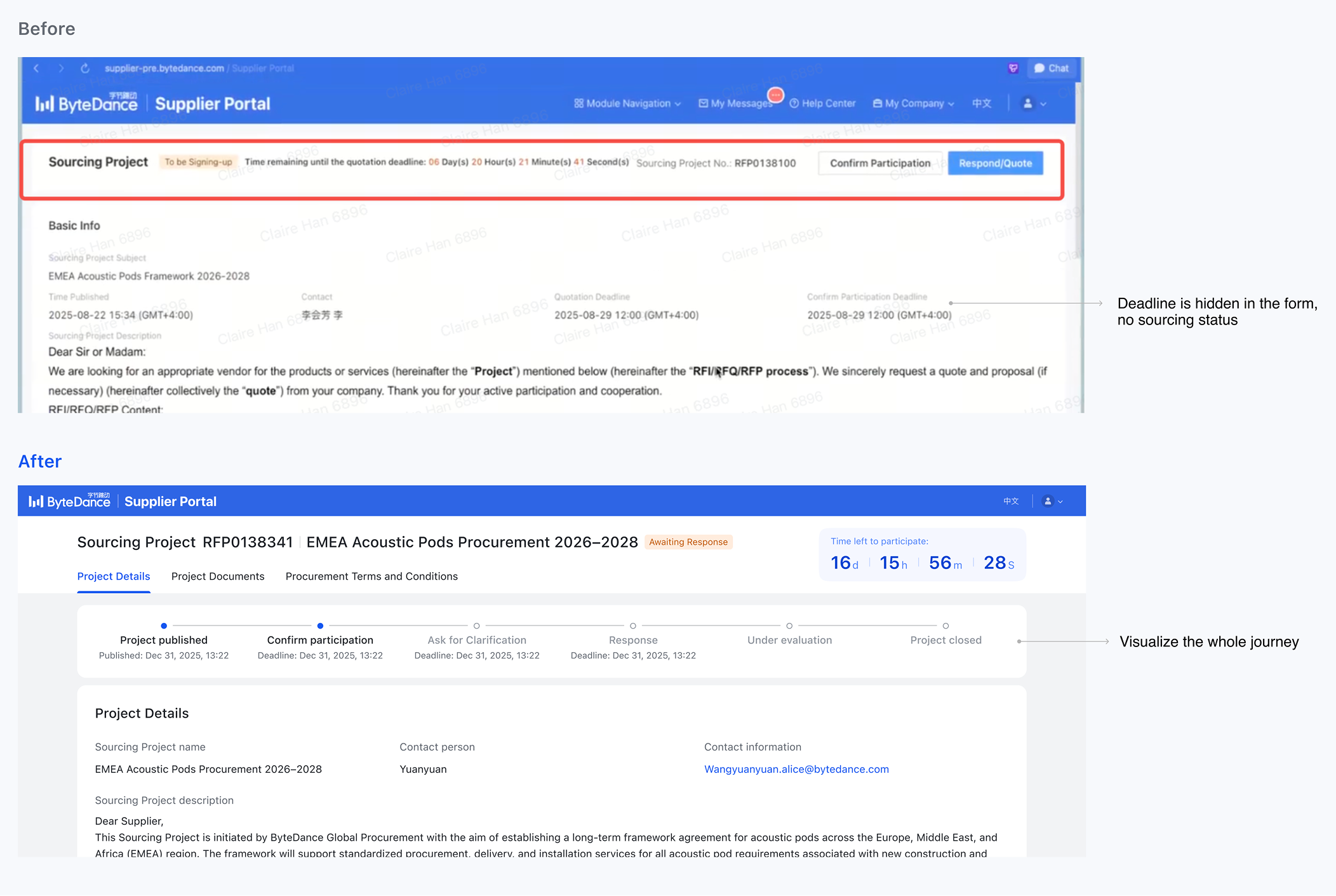
Task: Open the Chat button in Before header
Action: coord(1052,69)
